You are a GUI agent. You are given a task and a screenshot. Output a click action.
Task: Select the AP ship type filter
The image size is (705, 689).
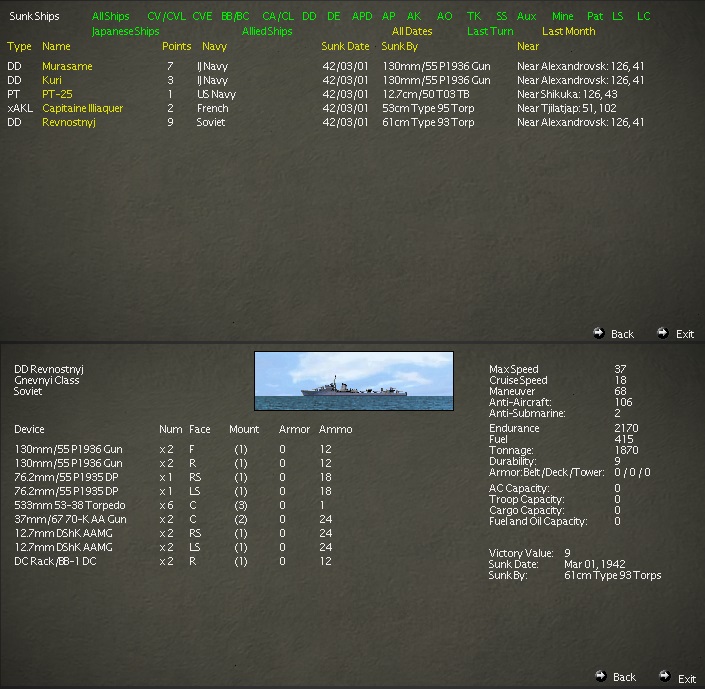tap(388, 16)
